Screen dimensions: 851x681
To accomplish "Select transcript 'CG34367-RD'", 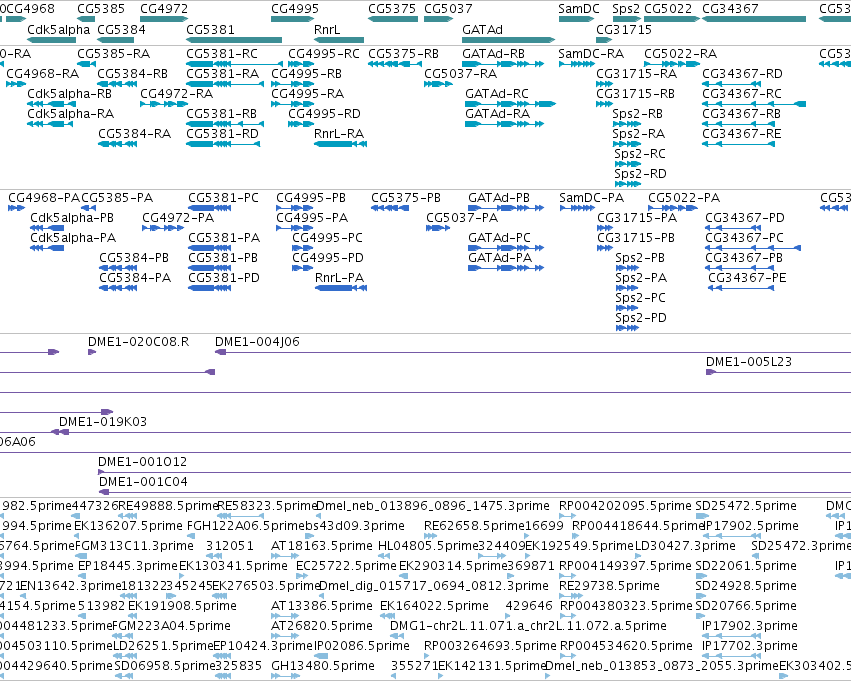I will pos(742,74).
